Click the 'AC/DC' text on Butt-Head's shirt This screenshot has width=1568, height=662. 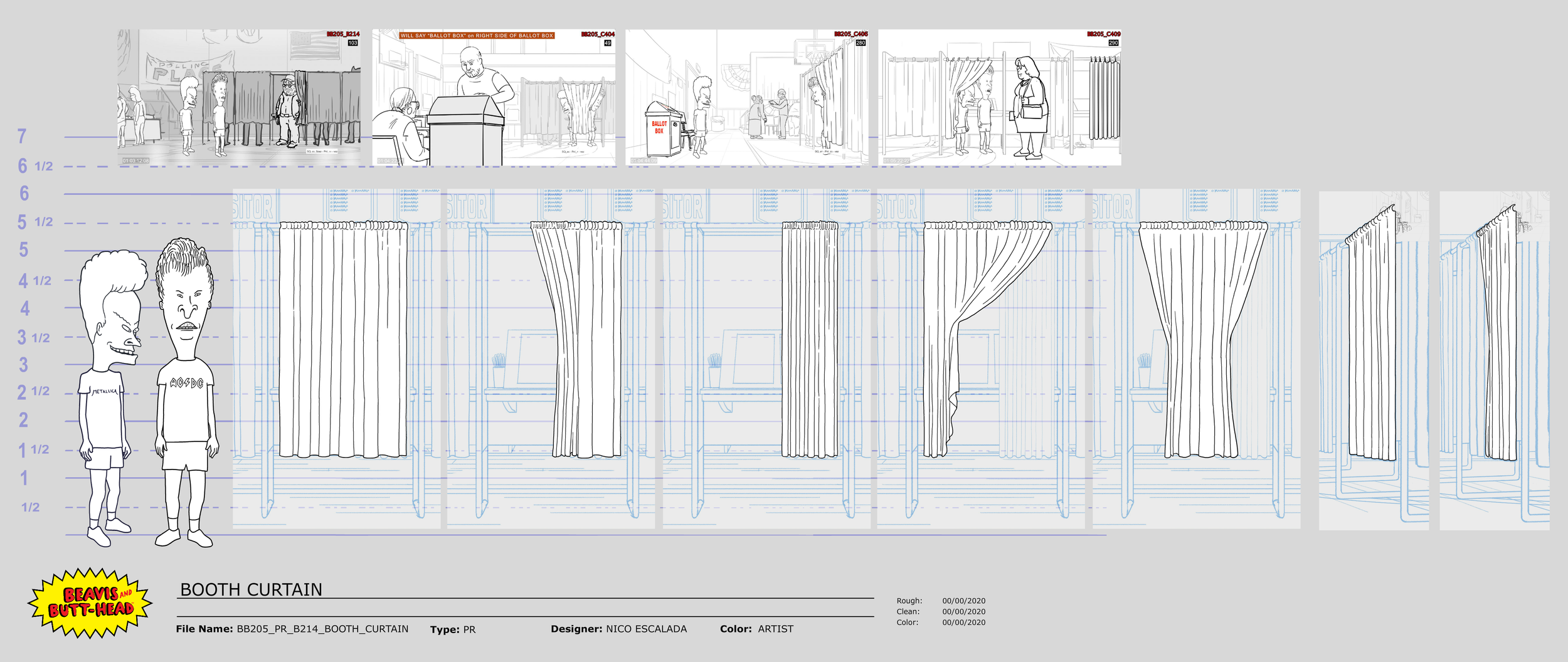click(x=187, y=382)
